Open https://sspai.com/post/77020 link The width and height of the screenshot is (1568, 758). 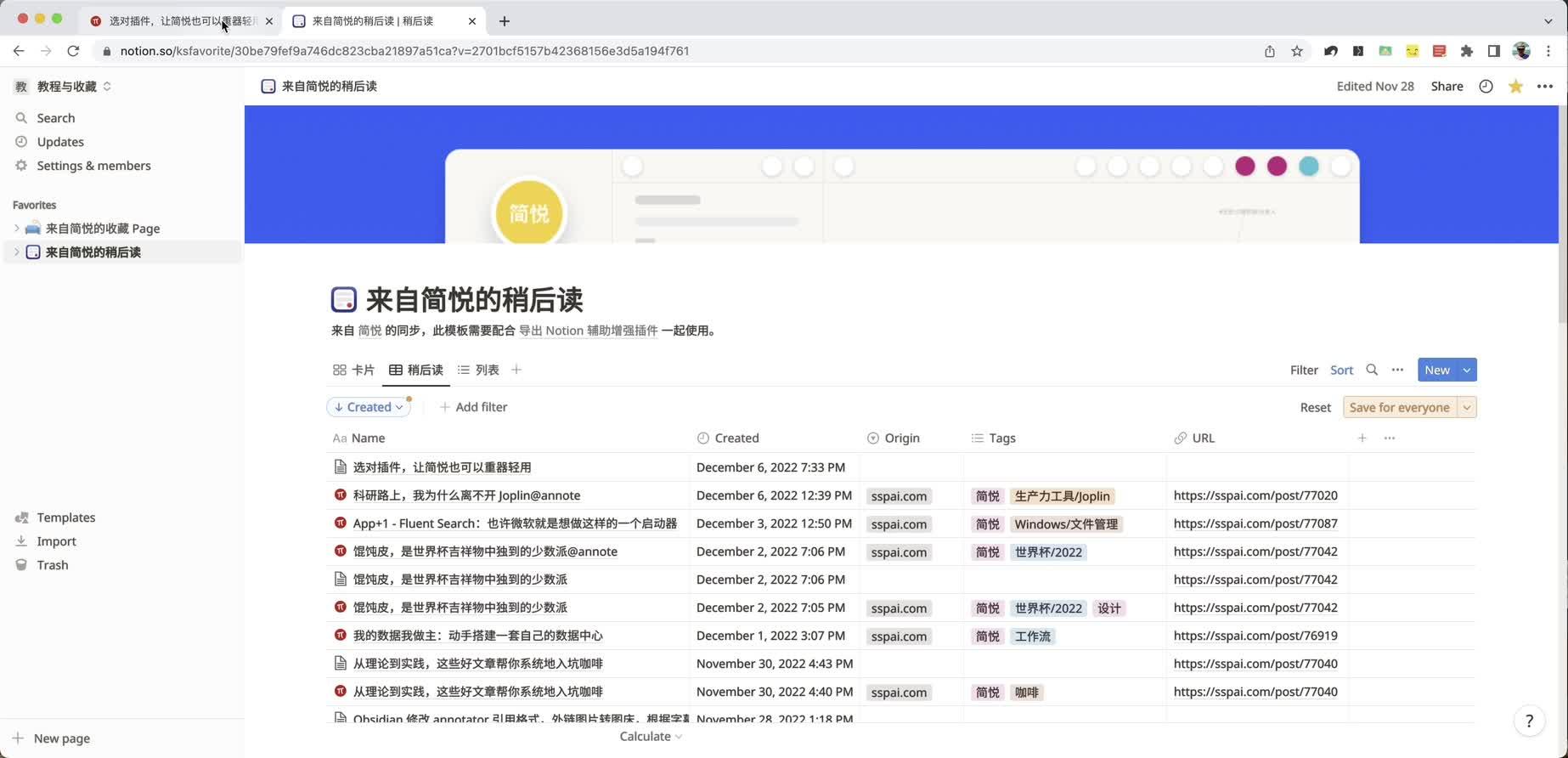[1255, 495]
